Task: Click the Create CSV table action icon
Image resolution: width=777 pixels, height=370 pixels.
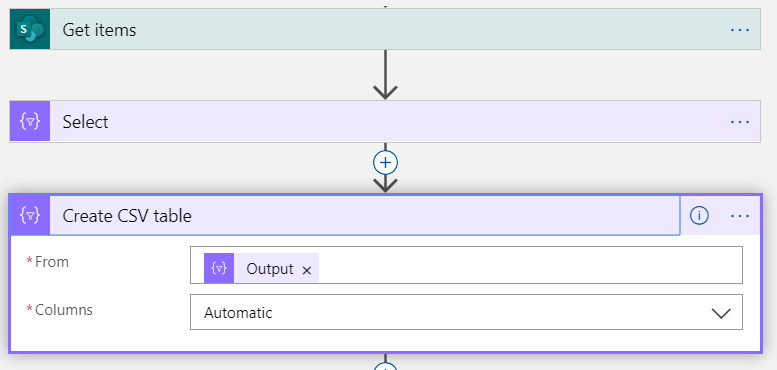Action: 30,215
